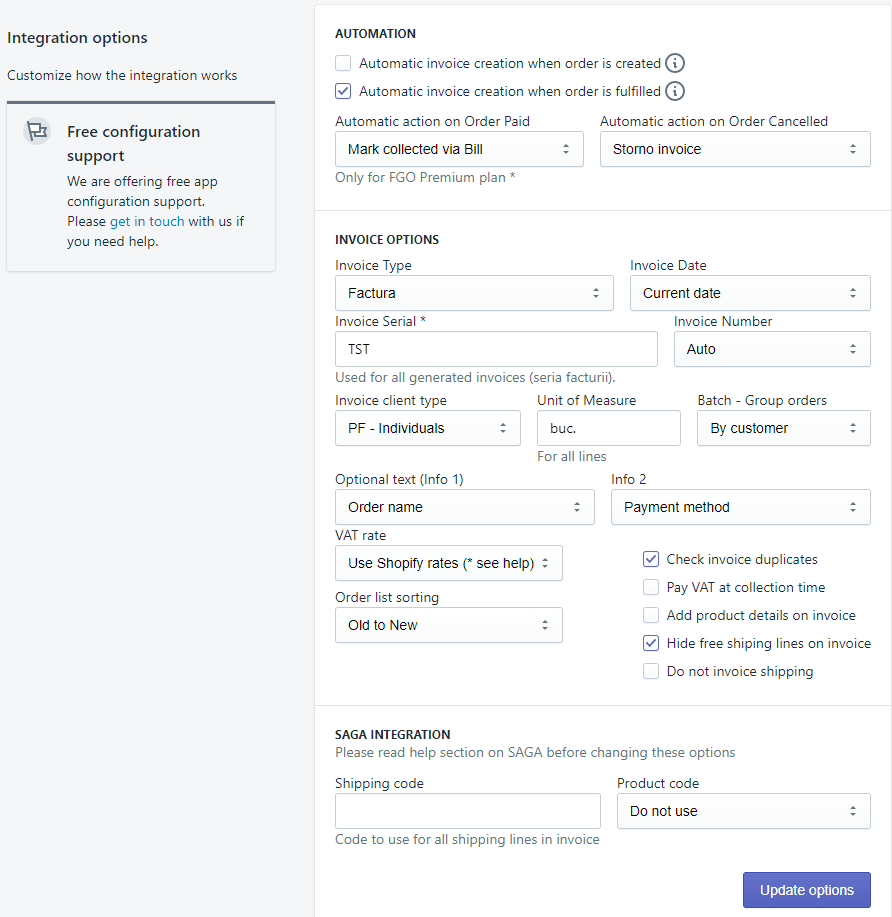Click the Update options button
The height and width of the screenshot is (917, 892).
(807, 890)
